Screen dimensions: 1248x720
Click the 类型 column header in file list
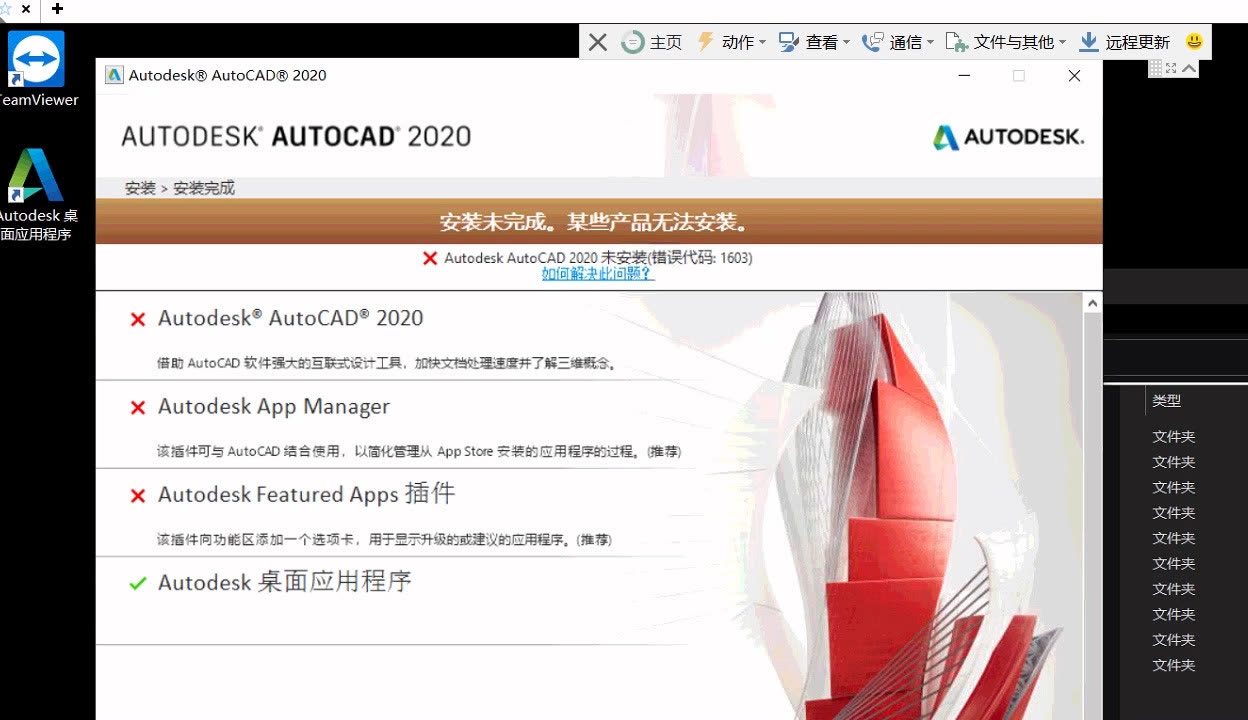click(x=1166, y=400)
